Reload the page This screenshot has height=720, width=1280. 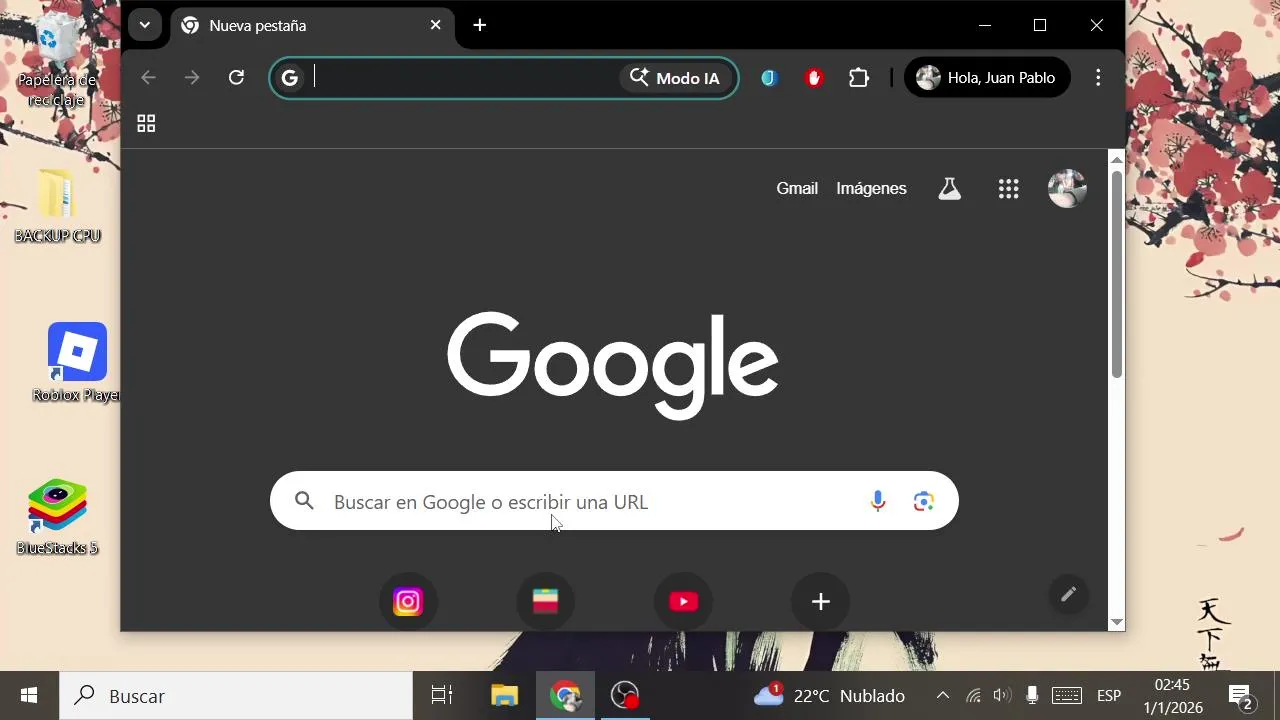point(236,78)
